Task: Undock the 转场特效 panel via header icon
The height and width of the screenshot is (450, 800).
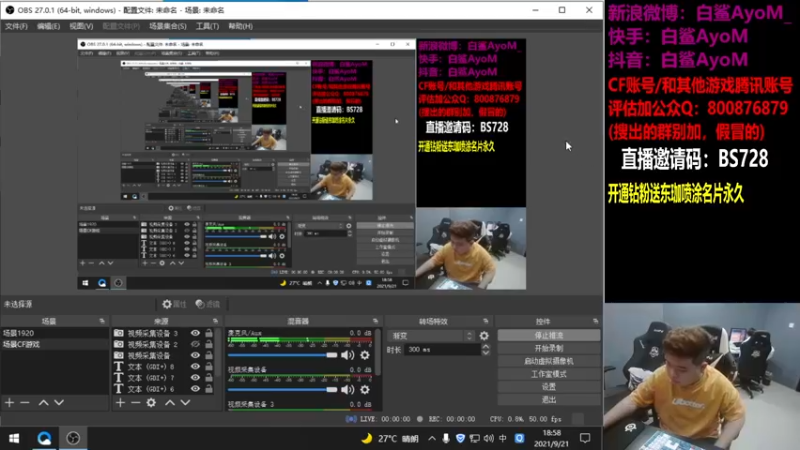Action: tap(486, 321)
